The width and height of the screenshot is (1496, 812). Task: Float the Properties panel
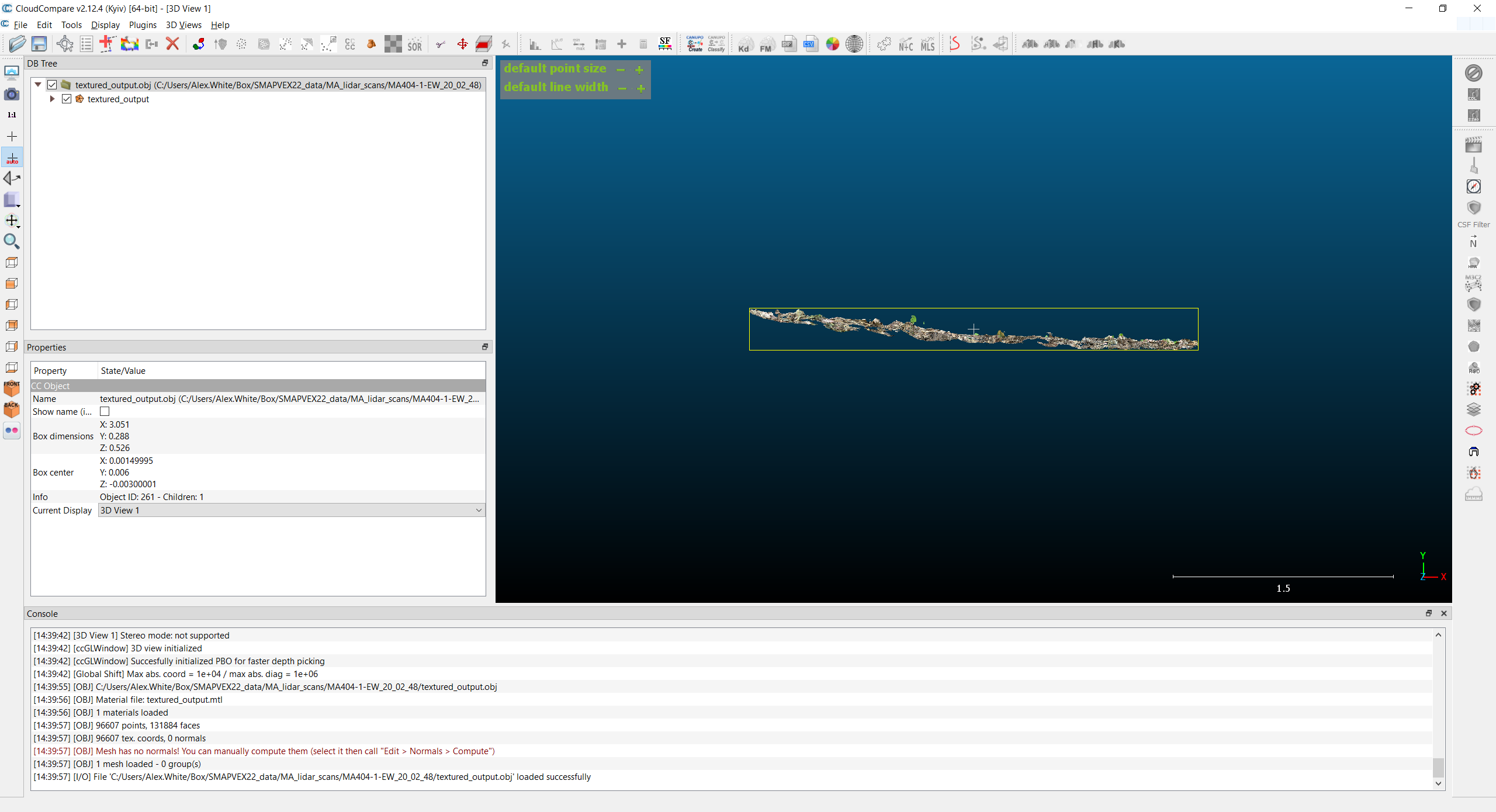[484, 347]
